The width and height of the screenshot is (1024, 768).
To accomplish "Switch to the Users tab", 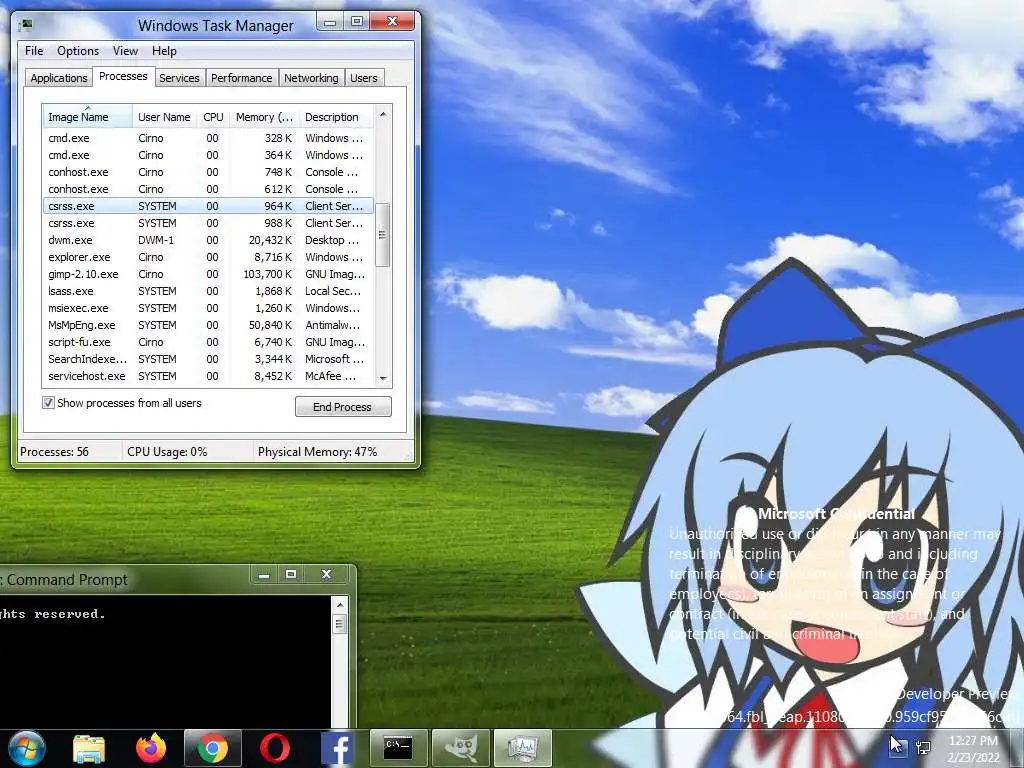I will pyautogui.click(x=363, y=78).
